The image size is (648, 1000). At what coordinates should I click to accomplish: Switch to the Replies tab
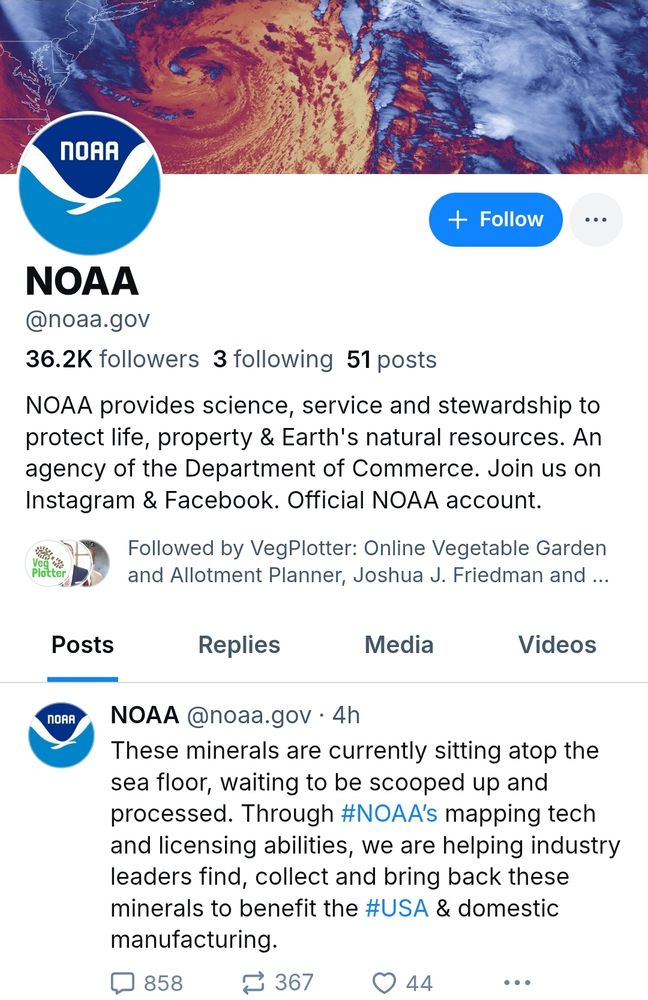point(238,645)
